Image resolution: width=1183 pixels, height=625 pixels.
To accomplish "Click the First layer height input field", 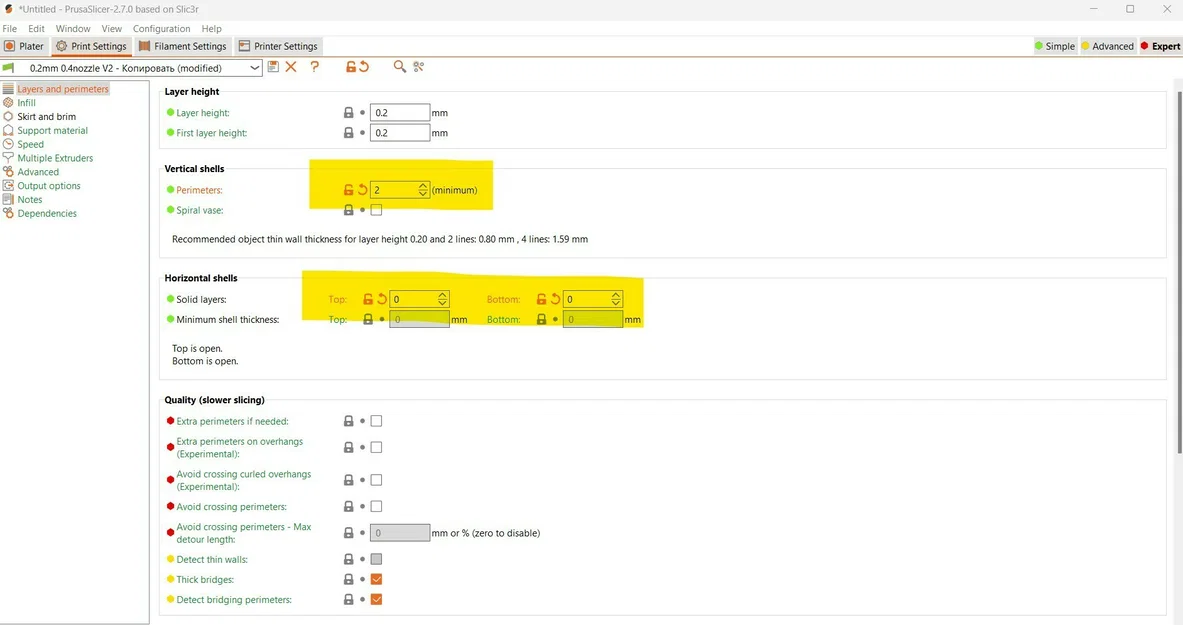I will (400, 133).
